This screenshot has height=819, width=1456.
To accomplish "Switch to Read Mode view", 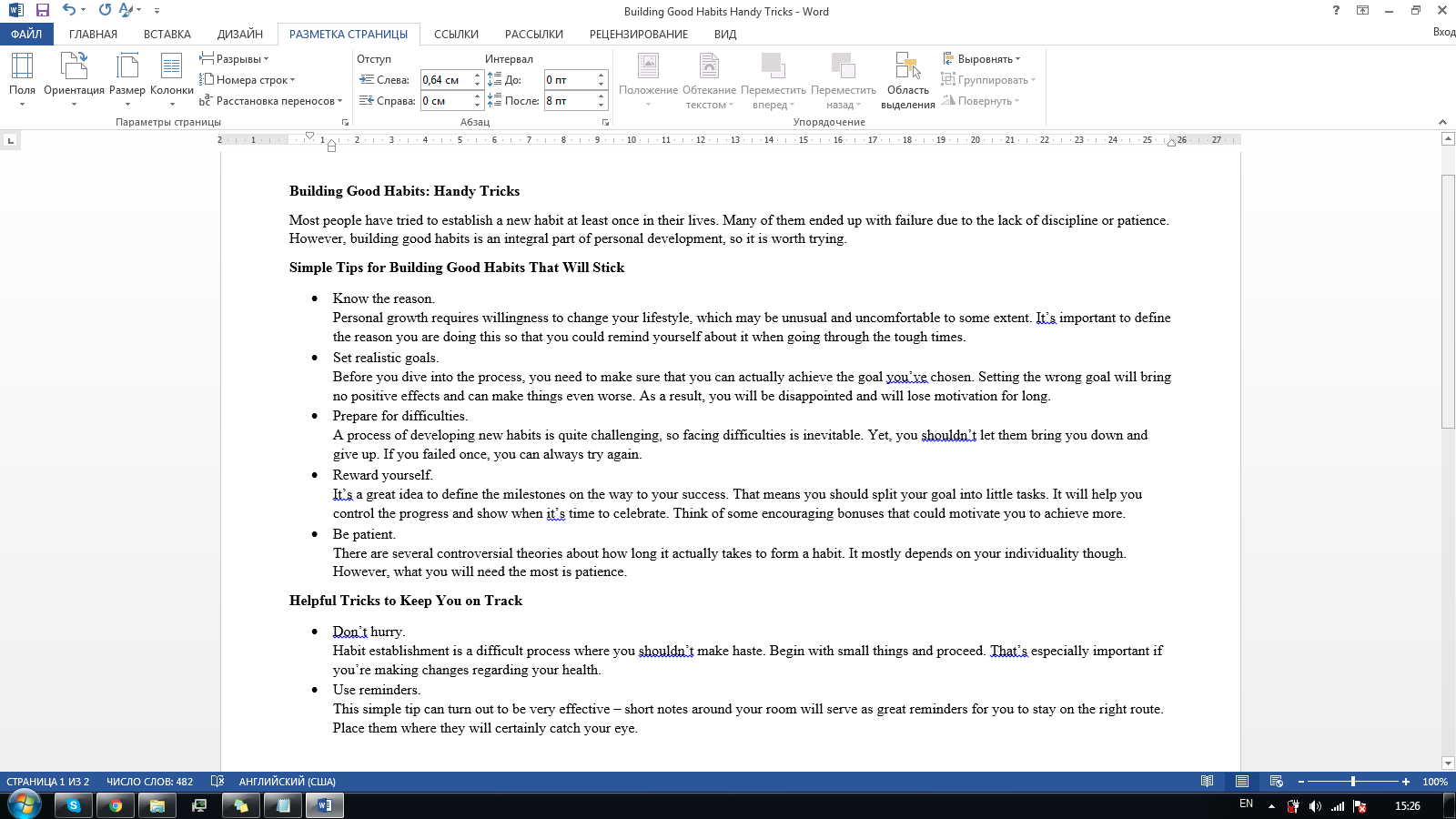I will pyautogui.click(x=1207, y=781).
